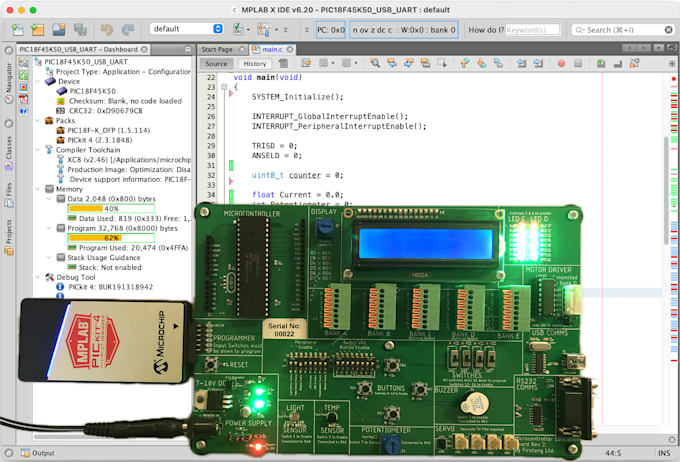Click the Next Bookmark icon
The width and height of the screenshot is (680, 462).
(481, 63)
